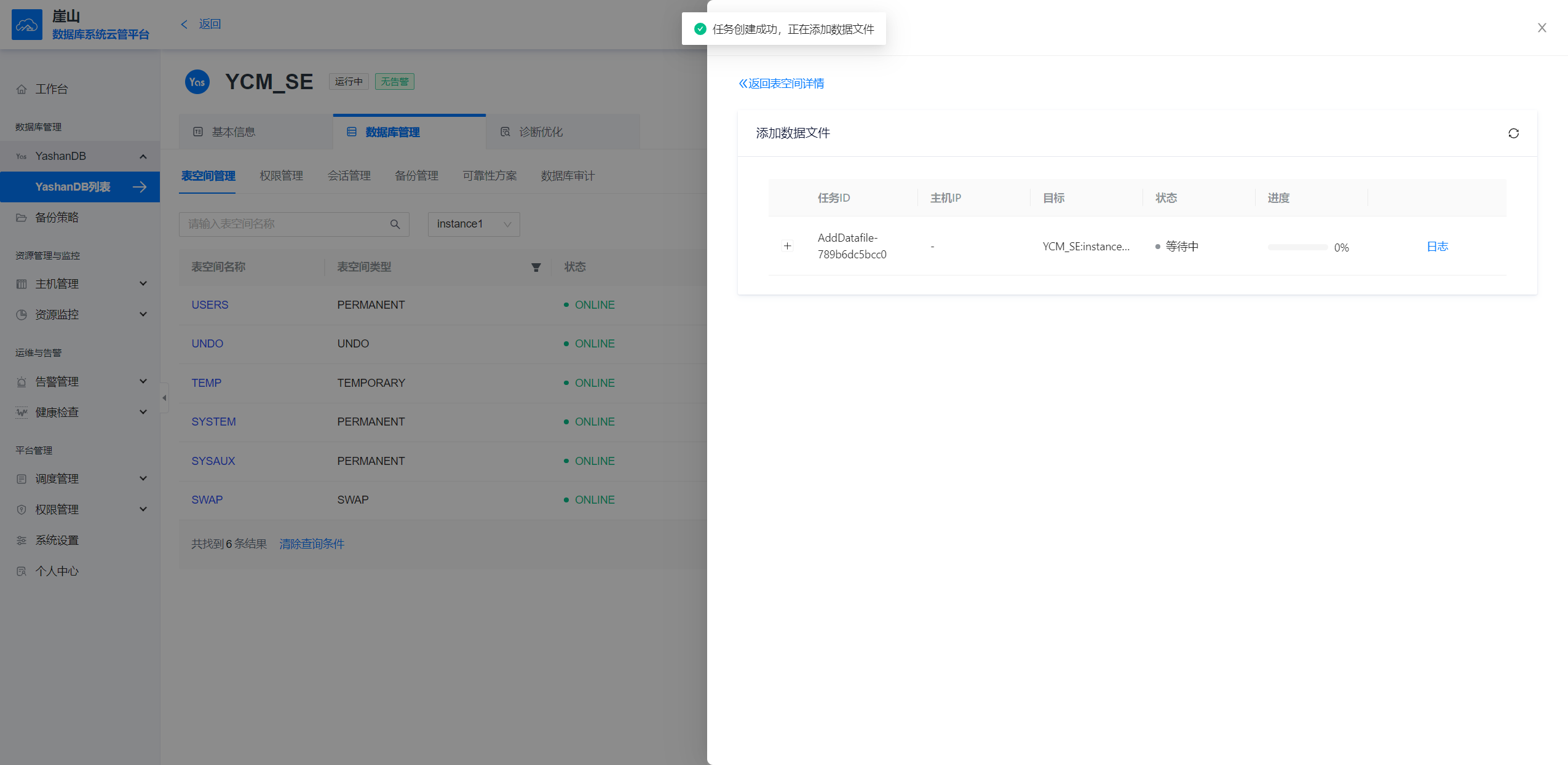Open the 日志 link for the task
Viewport: 1568px width, 765px height.
pos(1437,247)
